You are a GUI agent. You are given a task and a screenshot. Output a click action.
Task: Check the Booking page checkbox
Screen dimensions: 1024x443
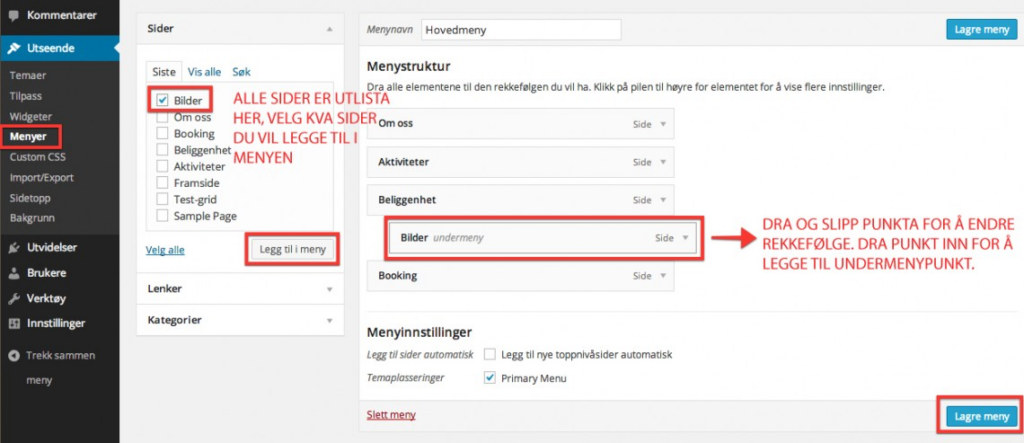(162, 133)
